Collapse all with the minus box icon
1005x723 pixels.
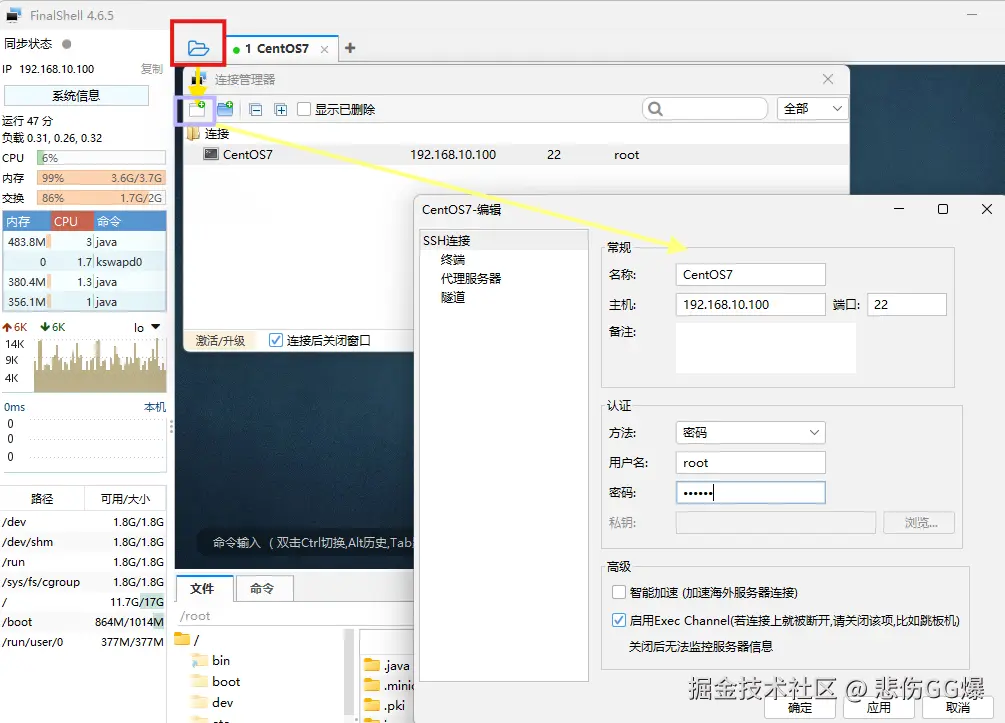pos(256,110)
